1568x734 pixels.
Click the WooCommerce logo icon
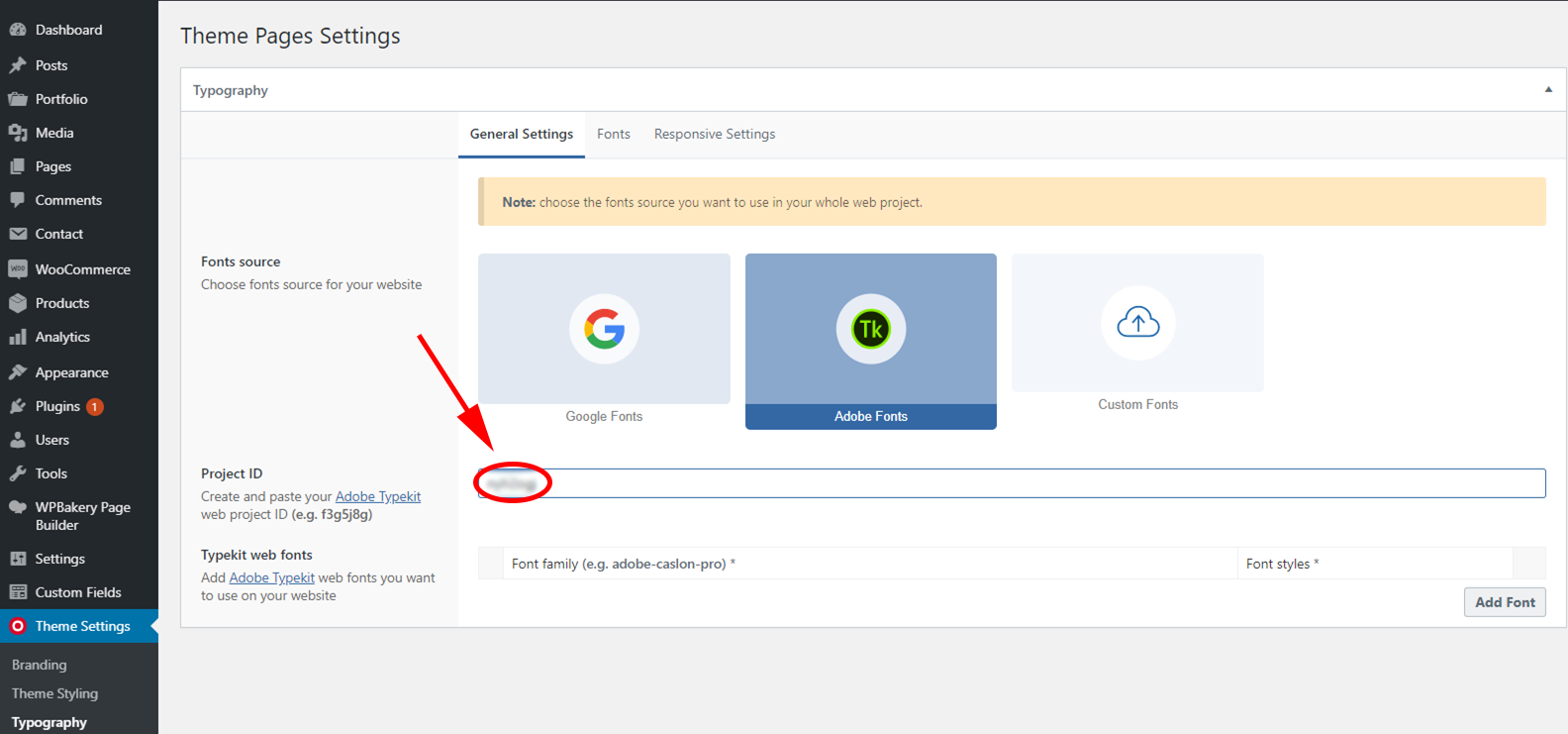click(x=18, y=269)
